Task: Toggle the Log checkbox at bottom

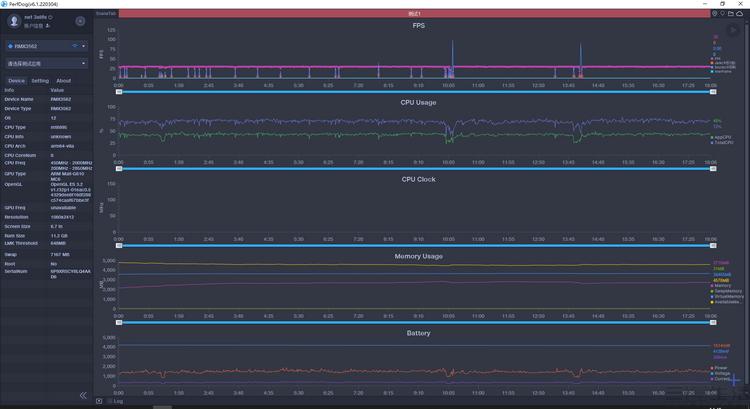Action: coord(99,401)
